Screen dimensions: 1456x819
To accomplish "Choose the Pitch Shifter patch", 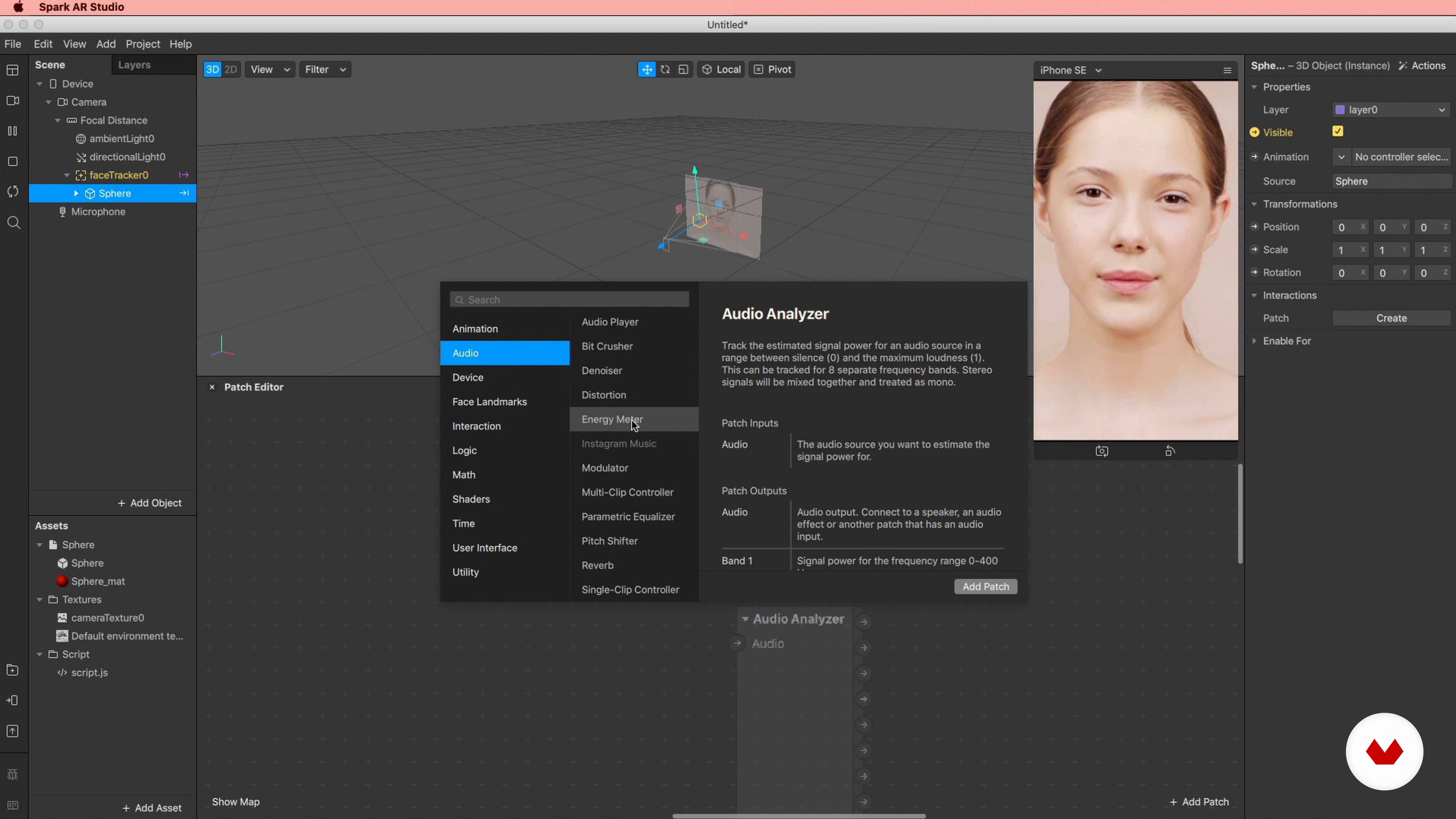I will click(x=634, y=541).
